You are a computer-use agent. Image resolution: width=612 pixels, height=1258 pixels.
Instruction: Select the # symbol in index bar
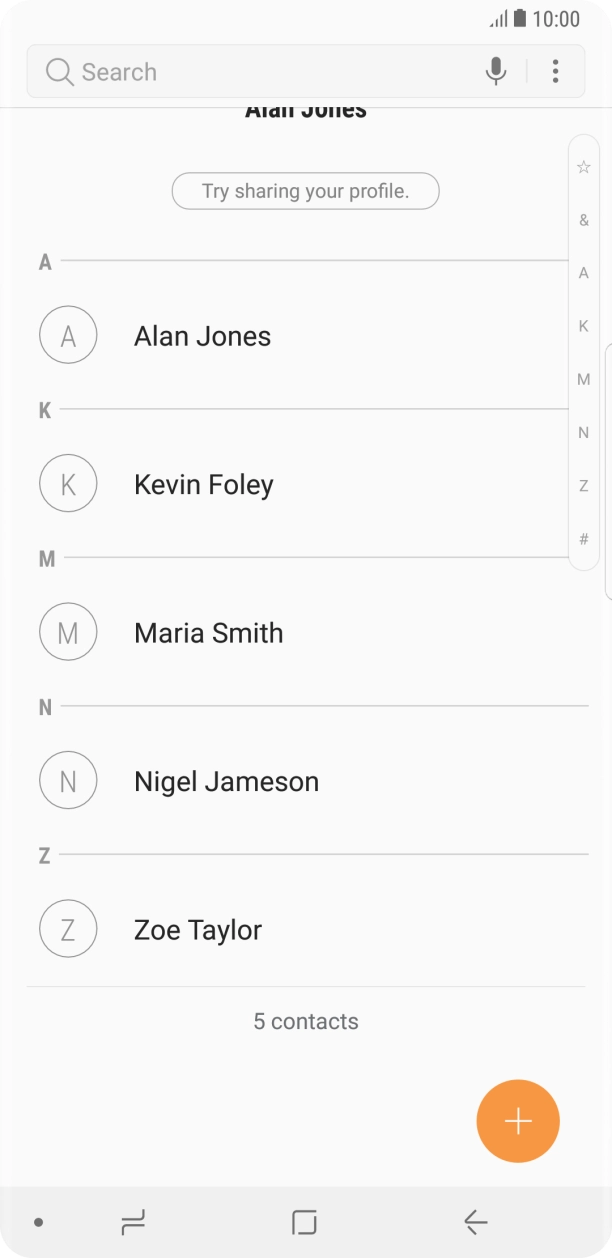[x=584, y=539]
